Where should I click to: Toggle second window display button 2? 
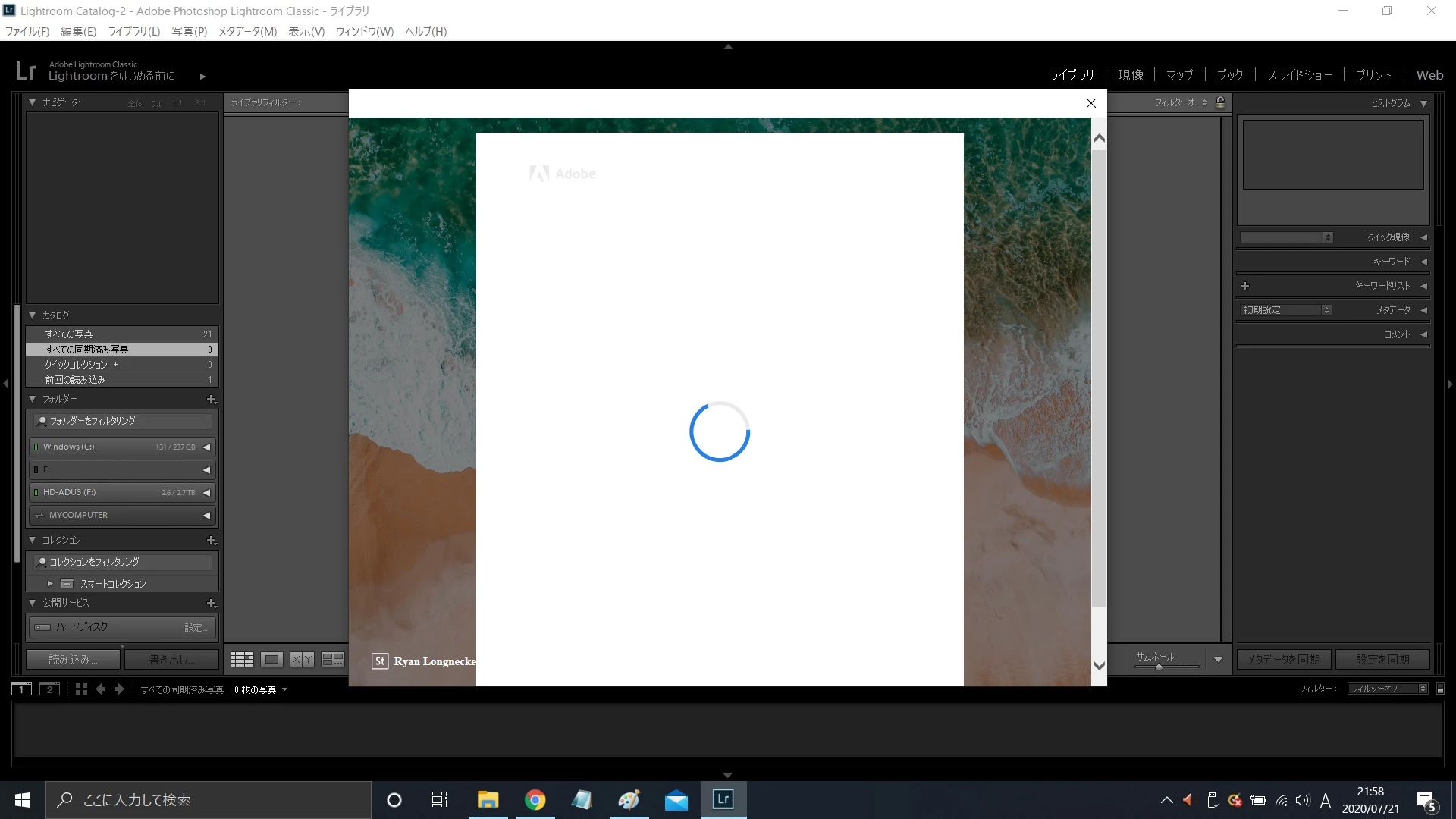click(x=49, y=689)
